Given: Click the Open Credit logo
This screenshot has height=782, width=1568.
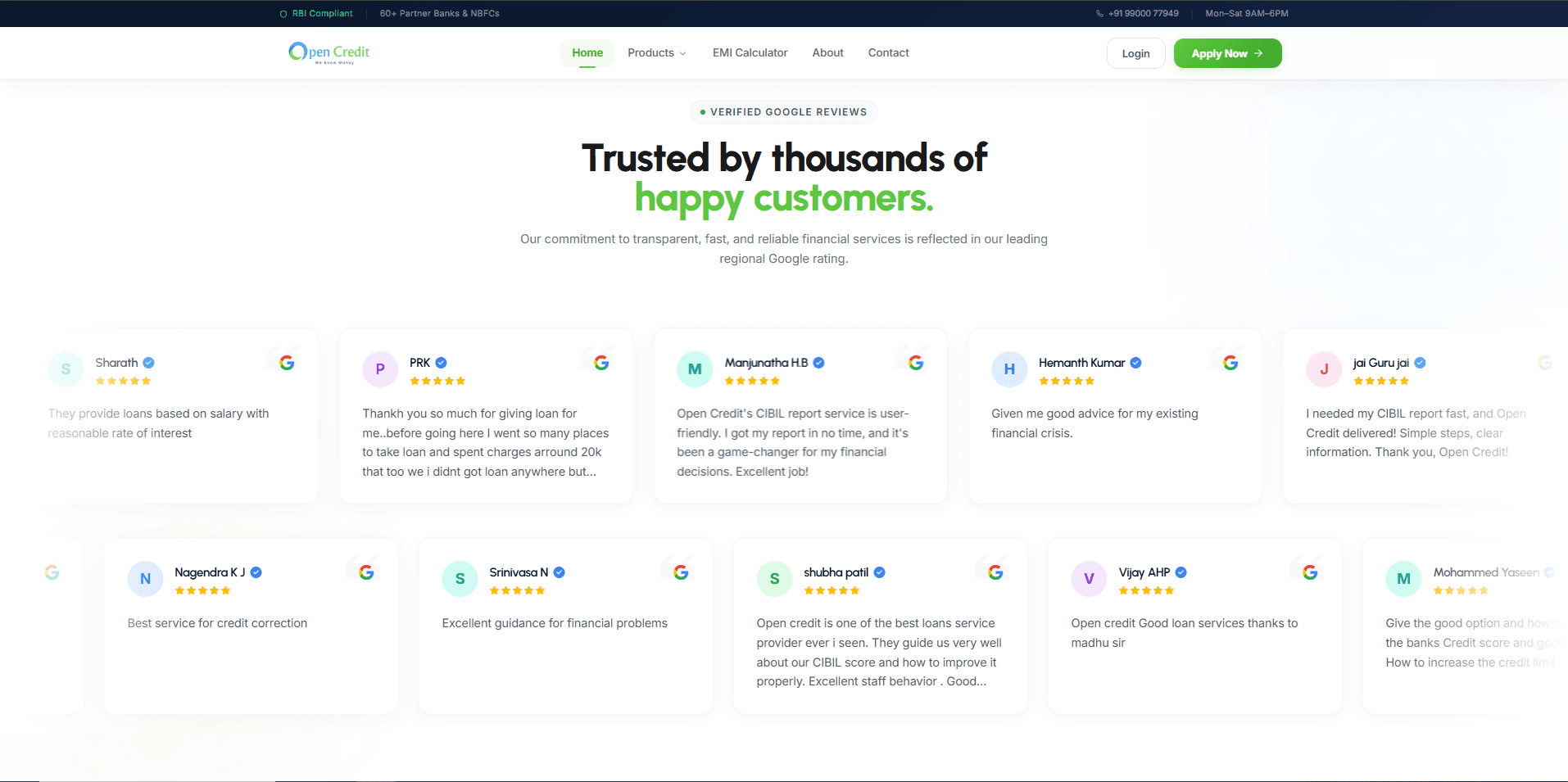Looking at the screenshot, I should 329,52.
